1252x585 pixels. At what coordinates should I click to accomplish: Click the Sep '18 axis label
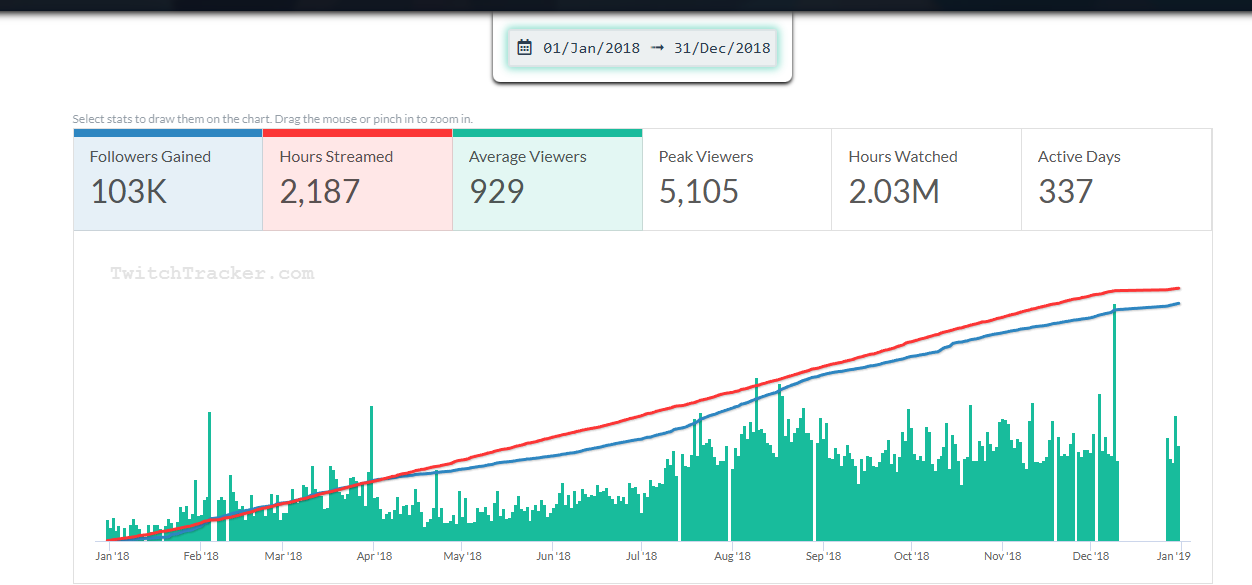(822, 556)
